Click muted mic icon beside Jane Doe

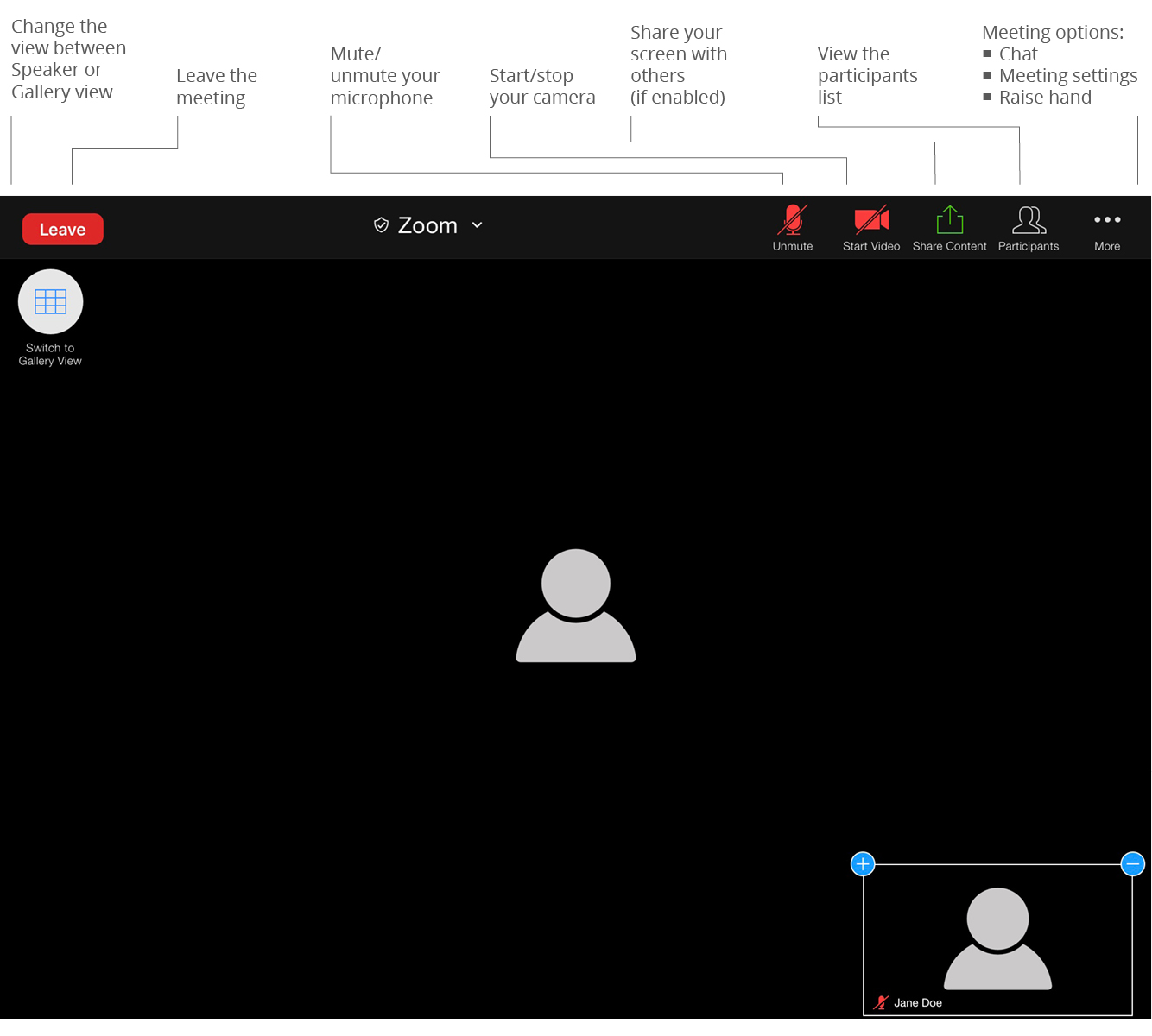[880, 1002]
